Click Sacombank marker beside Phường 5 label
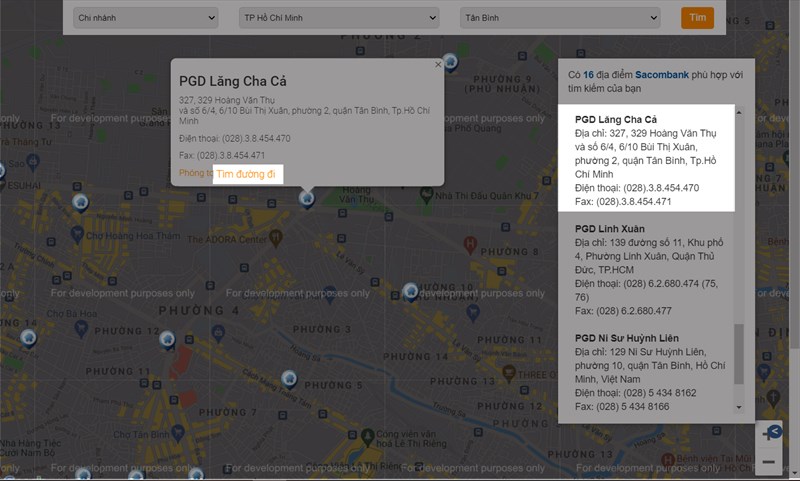Viewport: 800px width, 481px height. pos(289,379)
